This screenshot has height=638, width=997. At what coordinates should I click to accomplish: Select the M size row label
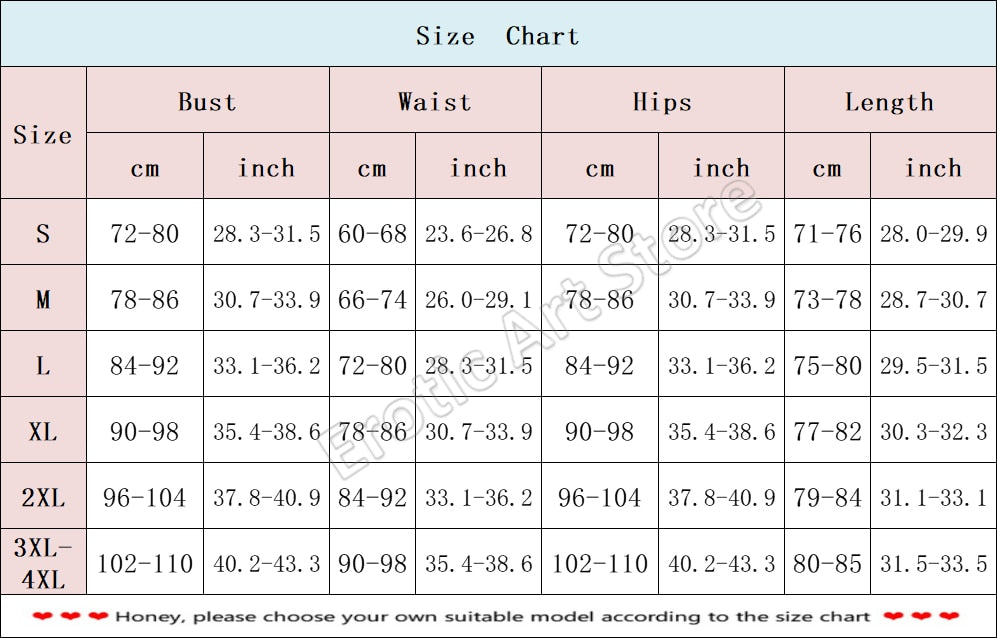43,299
